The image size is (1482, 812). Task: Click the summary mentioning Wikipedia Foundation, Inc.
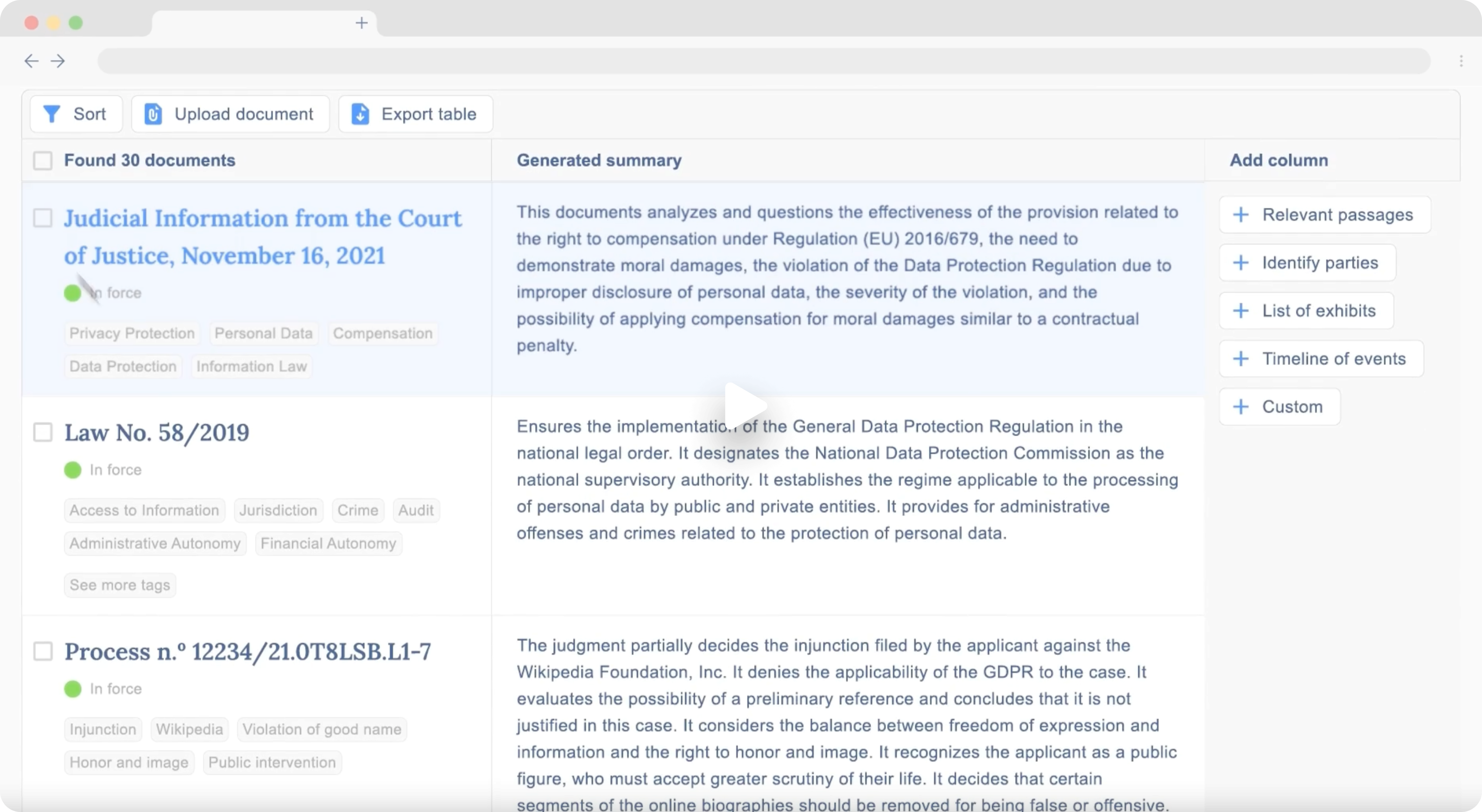point(847,724)
